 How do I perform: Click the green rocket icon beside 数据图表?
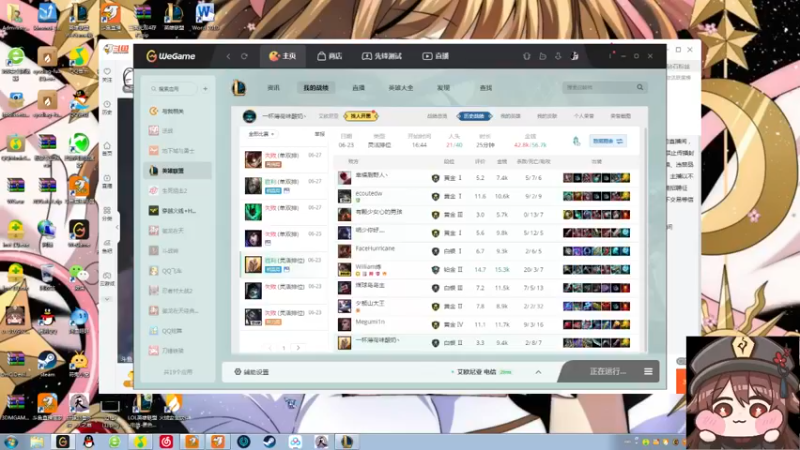coord(577,141)
